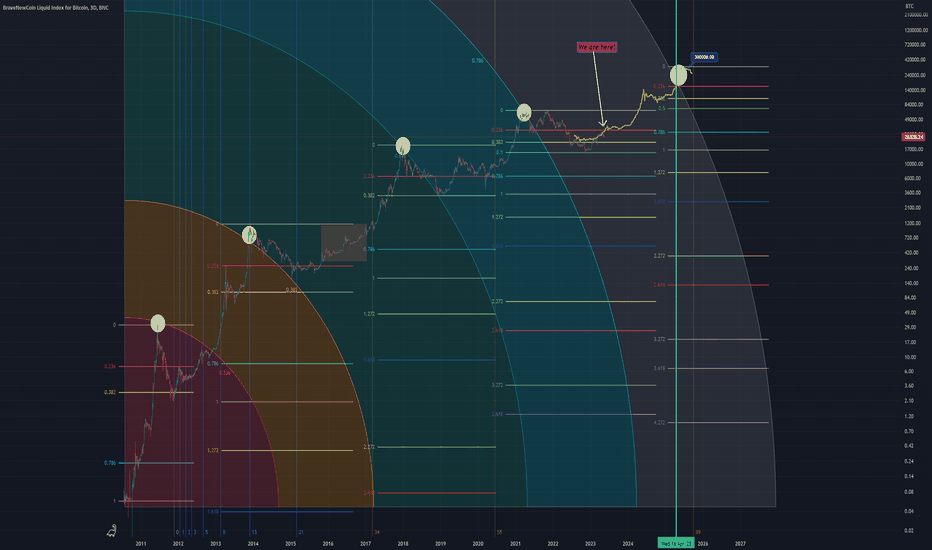Screen dimensions: 932x550
Task: Click the "0.02" price axis label
Action: pos(909,530)
